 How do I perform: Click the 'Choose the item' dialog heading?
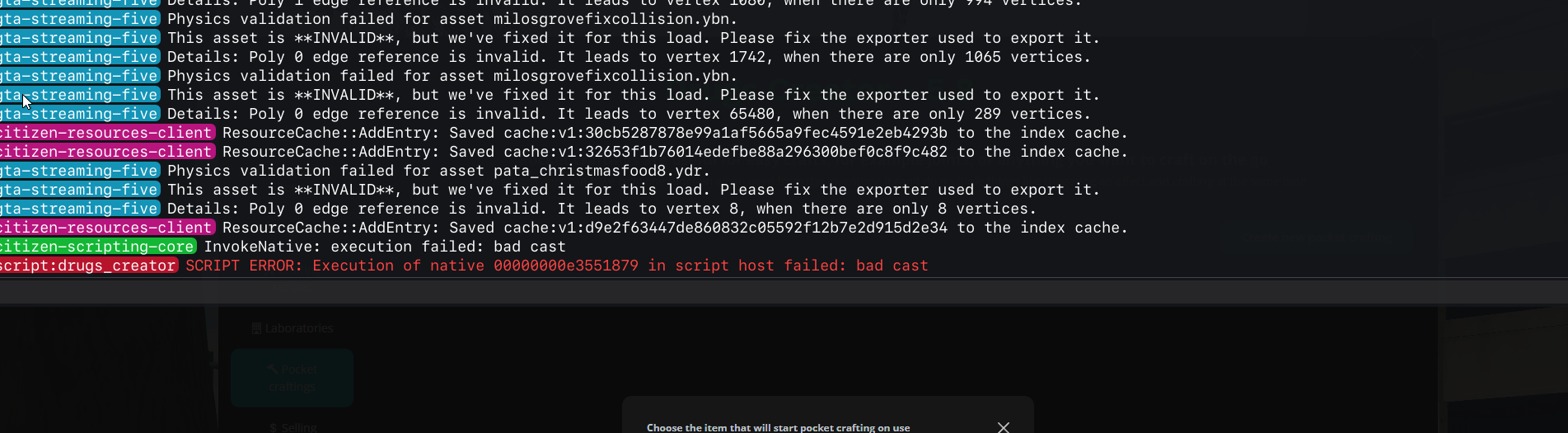click(x=778, y=427)
